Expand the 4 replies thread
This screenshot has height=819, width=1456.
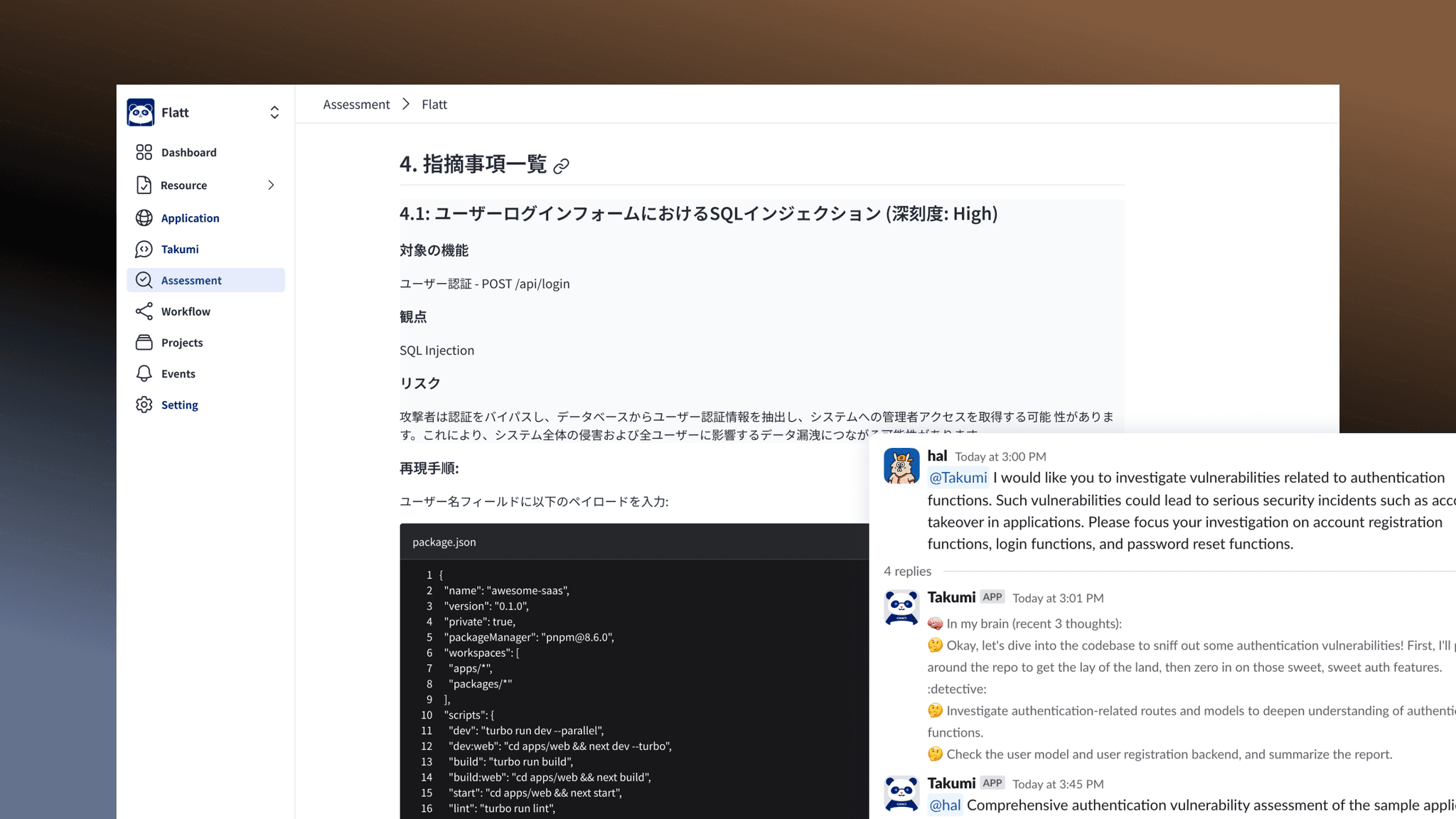[x=907, y=571]
